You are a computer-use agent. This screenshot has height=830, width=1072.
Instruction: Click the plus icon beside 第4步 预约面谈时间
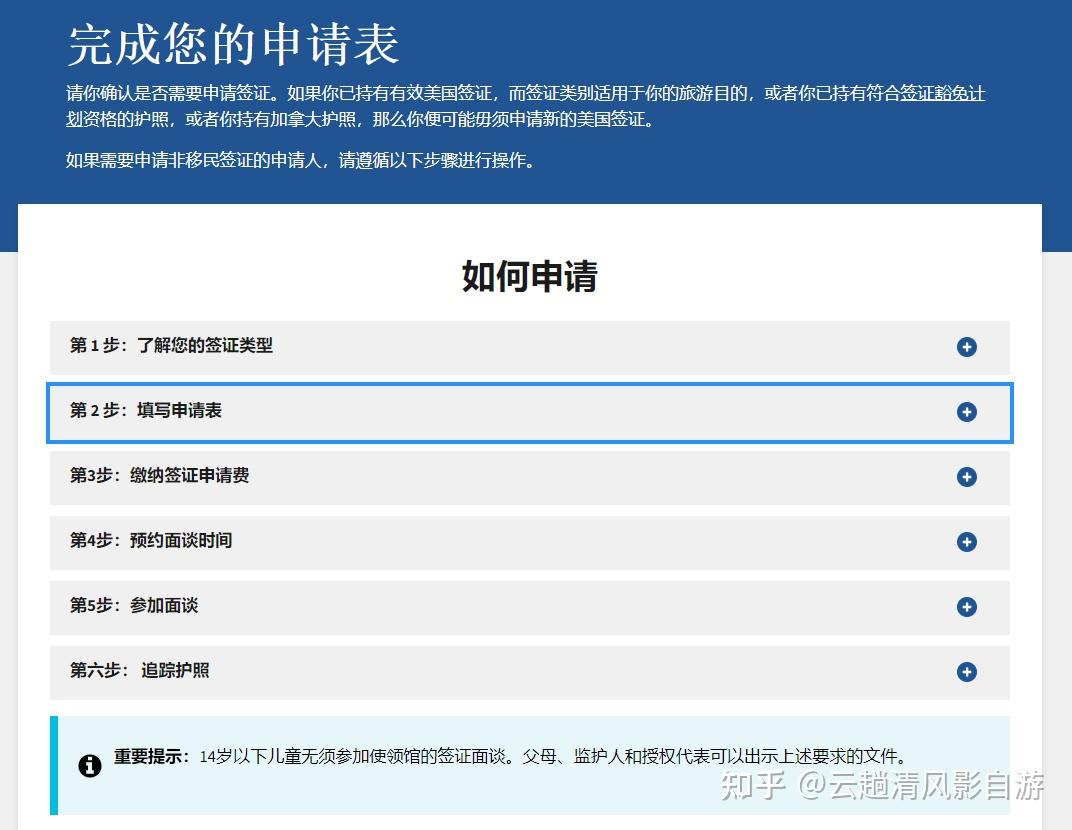(x=966, y=542)
